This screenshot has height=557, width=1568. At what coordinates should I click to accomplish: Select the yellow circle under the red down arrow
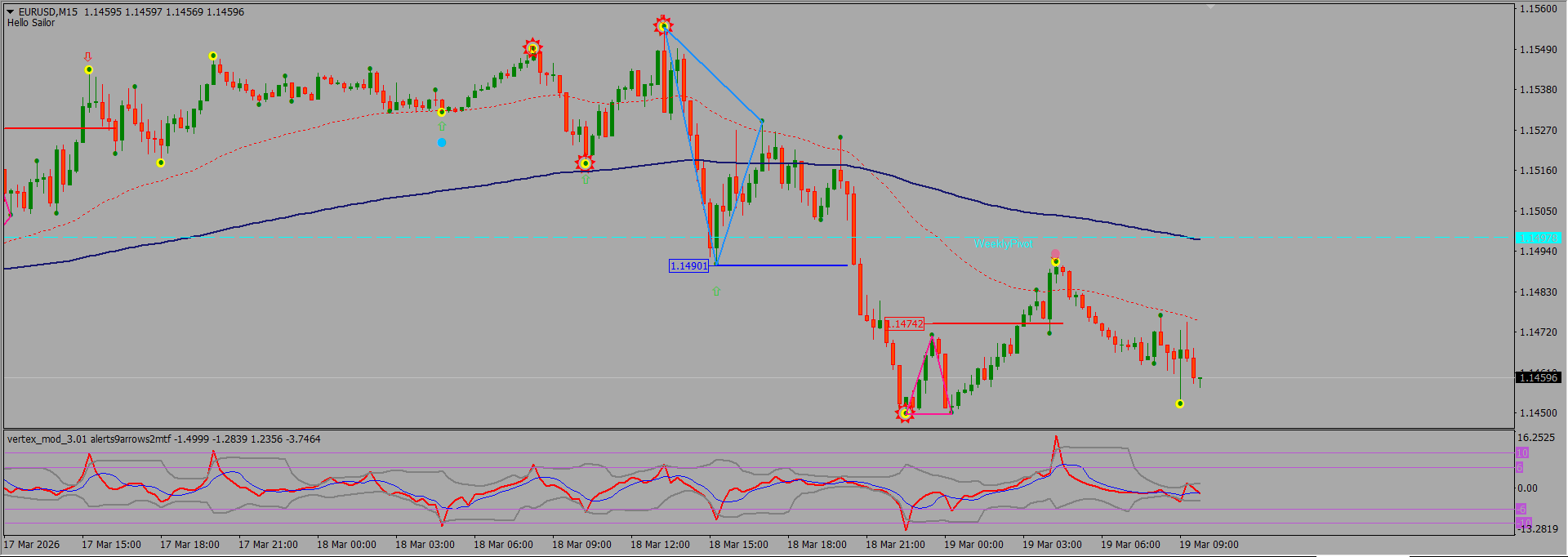[x=89, y=70]
